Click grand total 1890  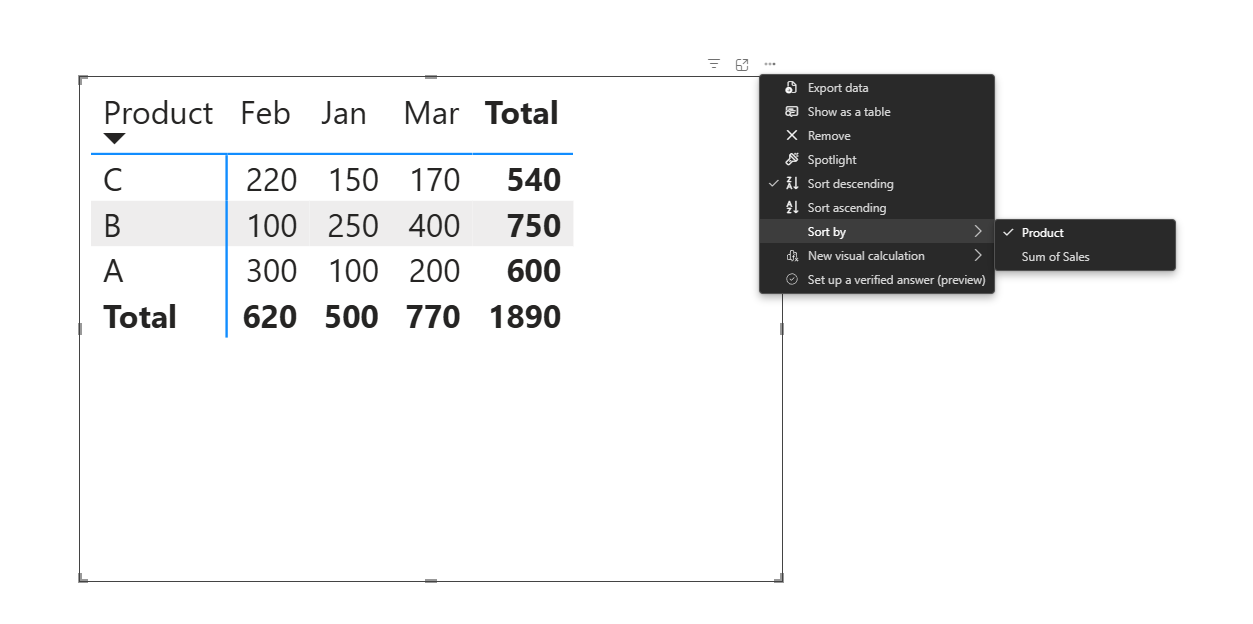pos(525,317)
